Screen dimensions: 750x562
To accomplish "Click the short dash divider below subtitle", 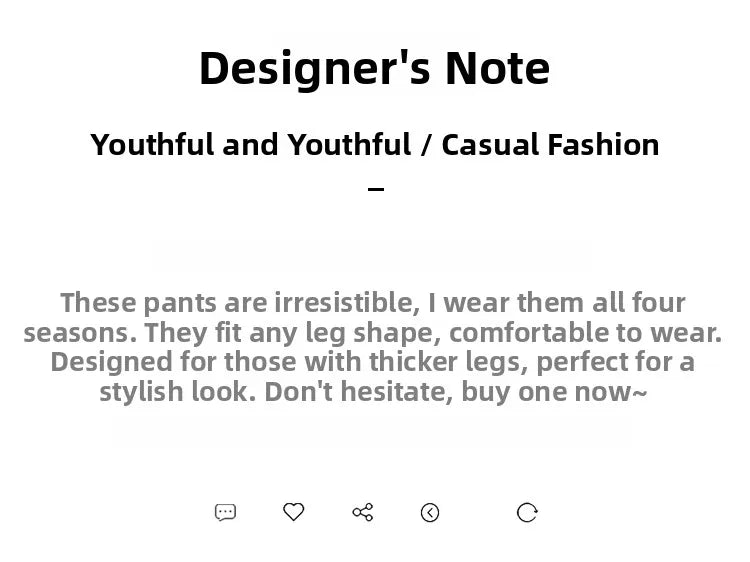I will pos(376,189).
